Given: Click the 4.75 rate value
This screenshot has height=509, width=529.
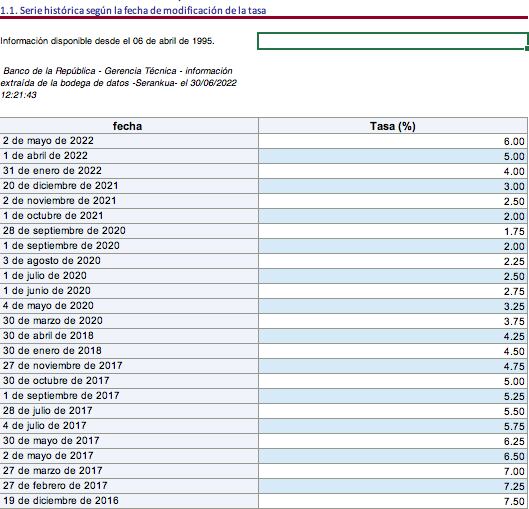Looking at the screenshot, I should point(514,367).
